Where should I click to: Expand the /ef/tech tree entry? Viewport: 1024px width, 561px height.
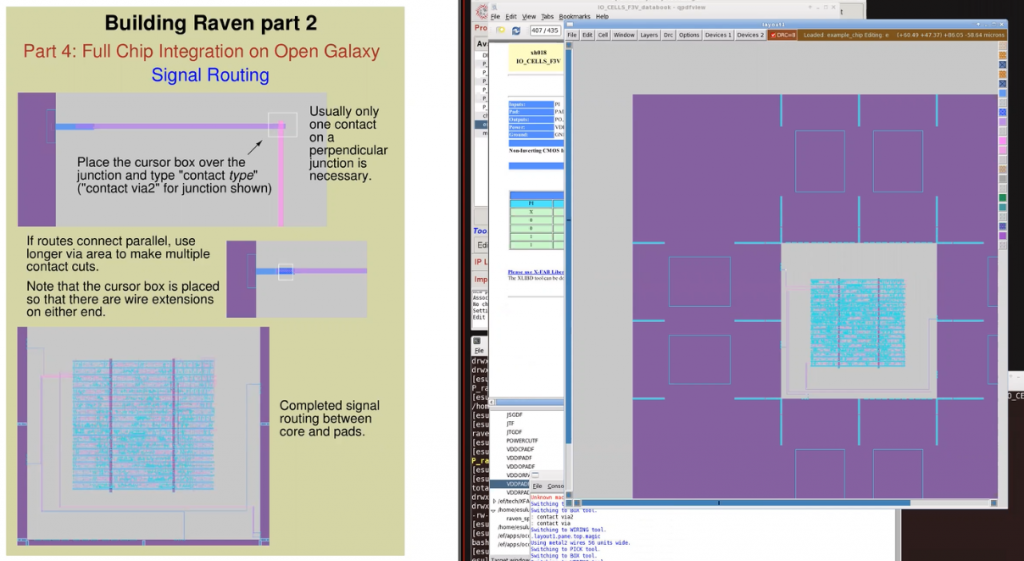(494, 500)
